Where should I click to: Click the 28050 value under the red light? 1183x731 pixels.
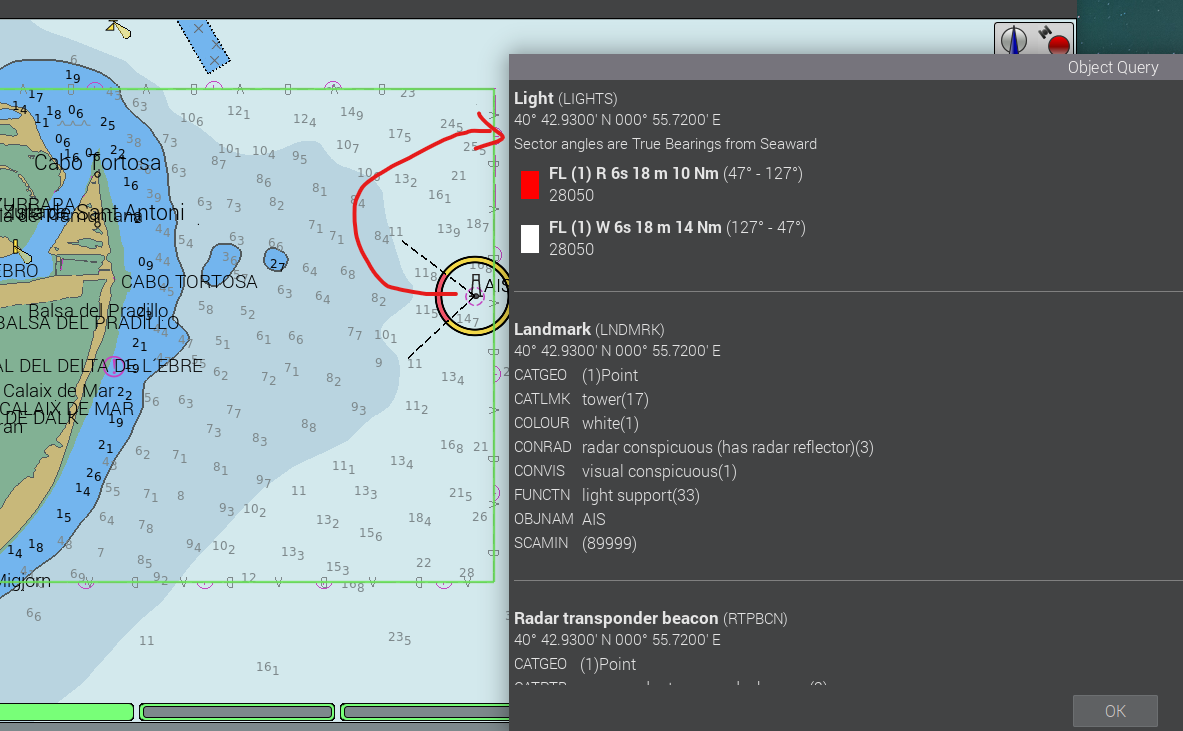[x=571, y=195]
